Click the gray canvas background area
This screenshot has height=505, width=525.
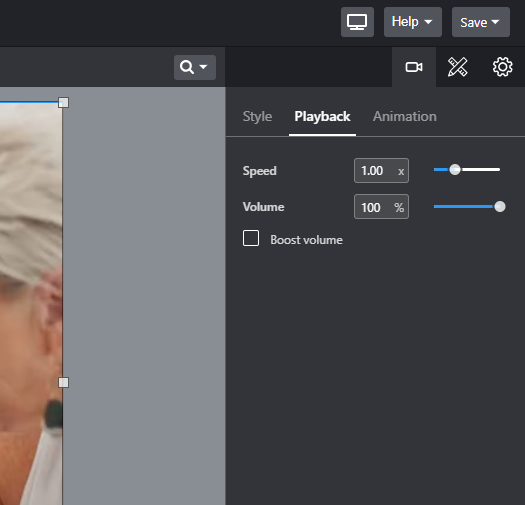click(144, 296)
